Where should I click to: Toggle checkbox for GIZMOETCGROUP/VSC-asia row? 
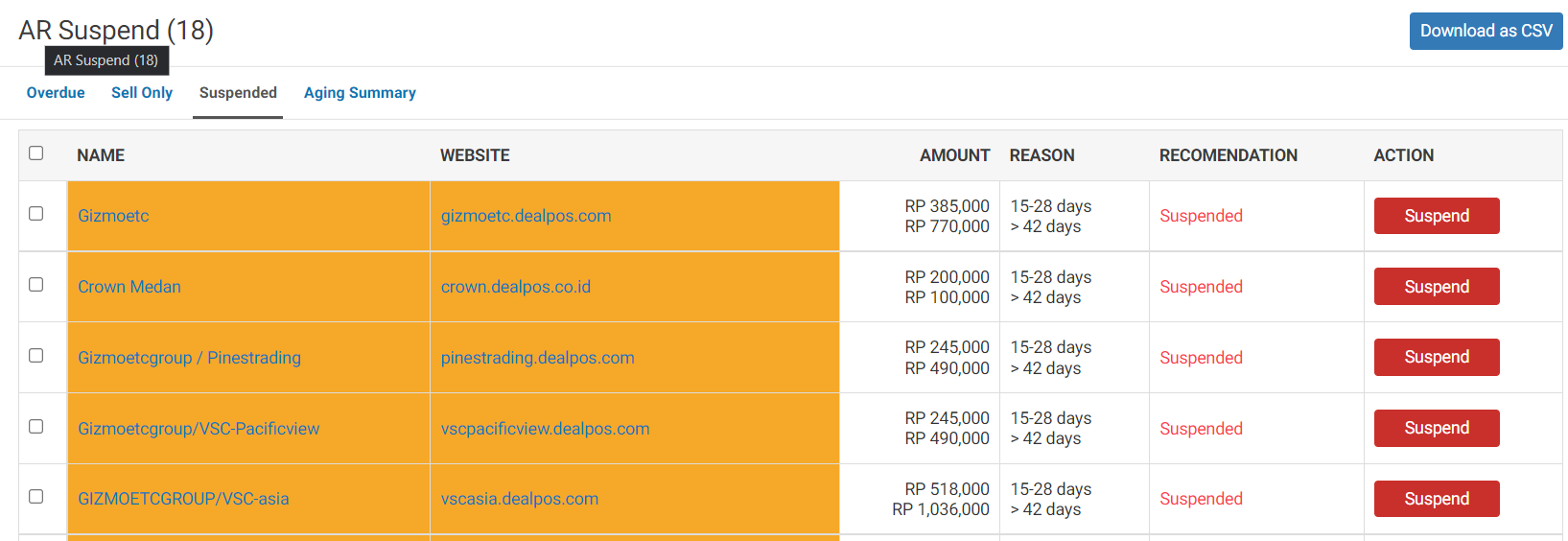(36, 497)
